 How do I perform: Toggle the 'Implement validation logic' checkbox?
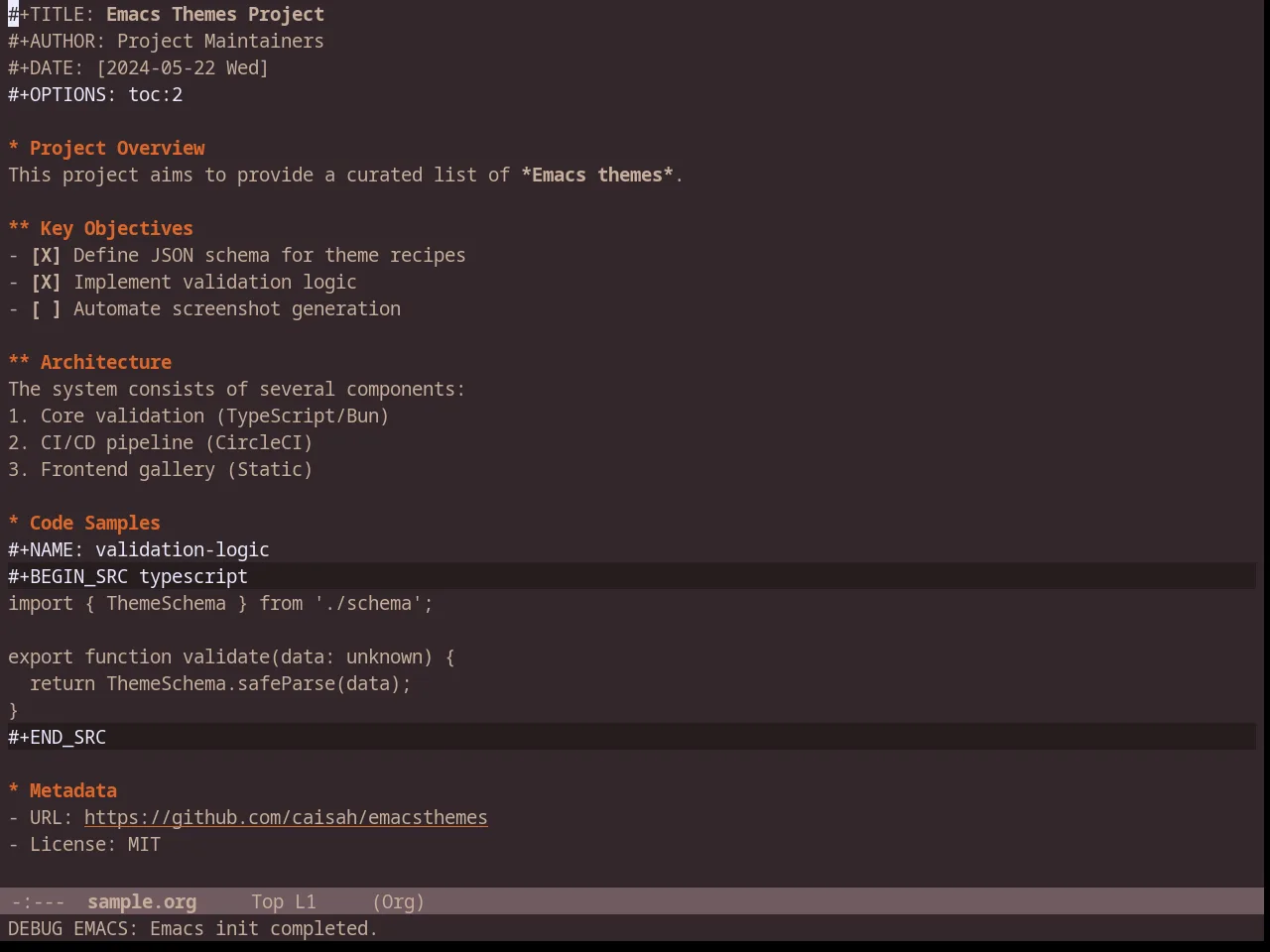pos(46,282)
